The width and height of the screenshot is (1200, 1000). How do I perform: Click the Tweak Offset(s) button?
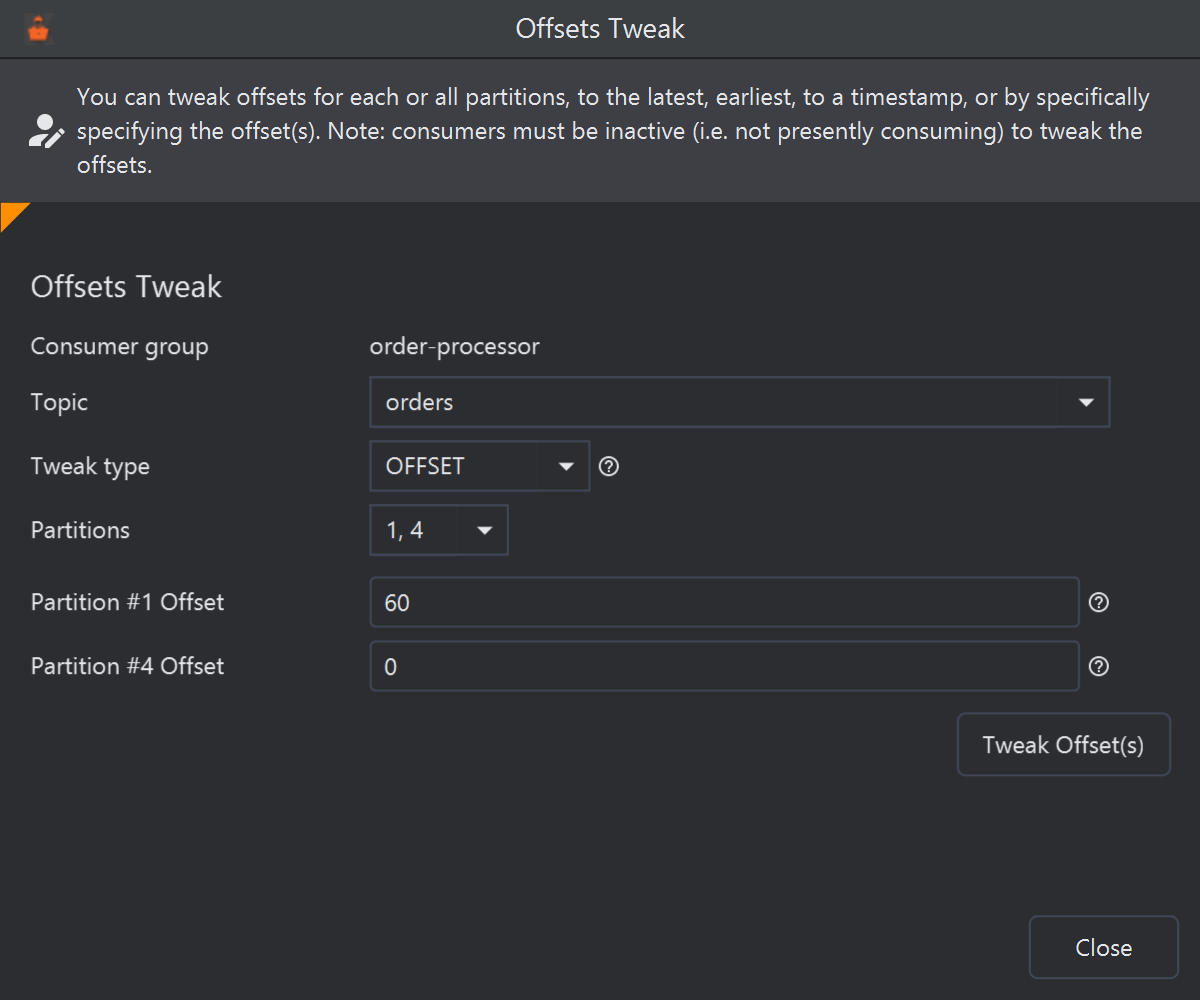coord(1064,745)
